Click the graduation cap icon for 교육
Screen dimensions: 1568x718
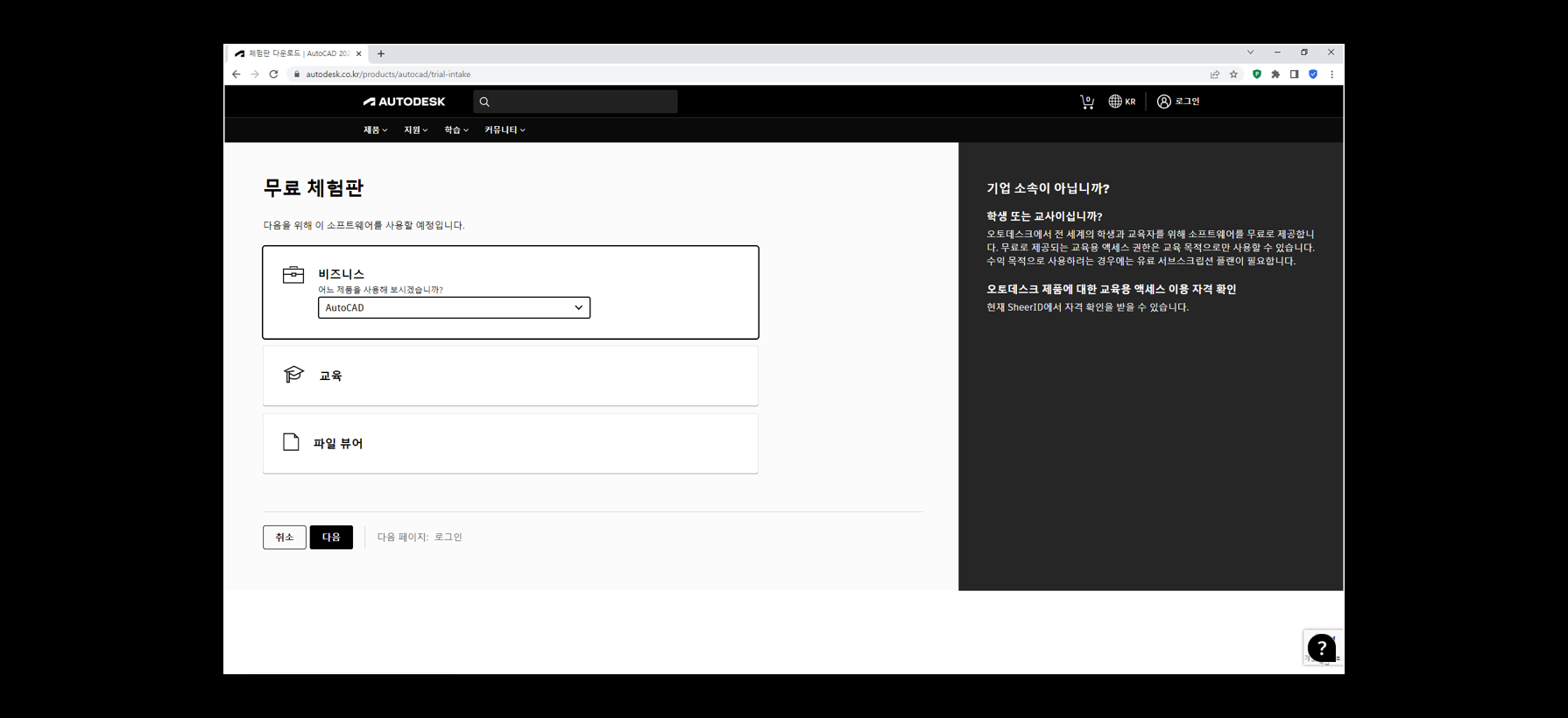293,375
